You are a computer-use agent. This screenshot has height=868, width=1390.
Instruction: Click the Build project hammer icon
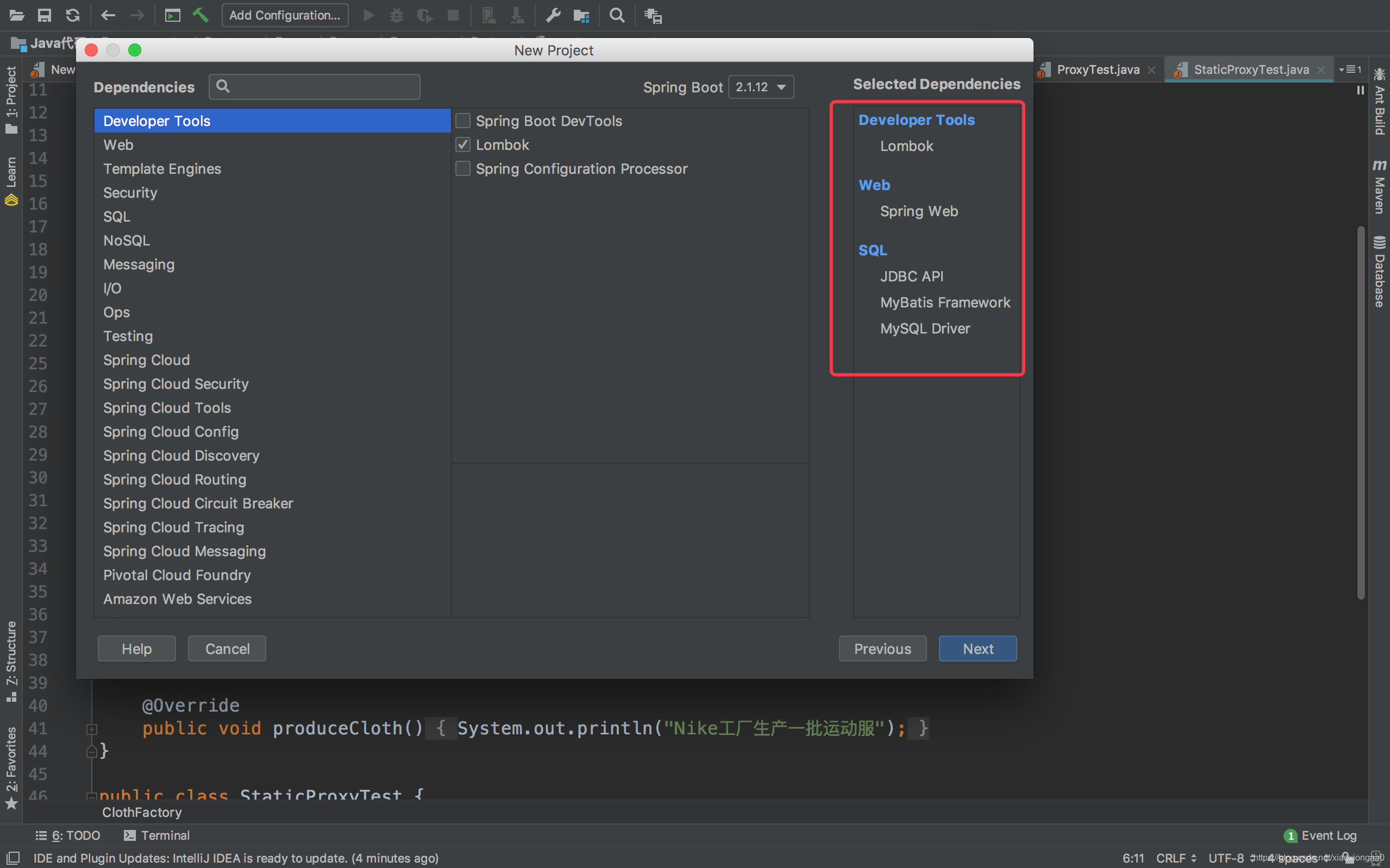click(x=201, y=16)
